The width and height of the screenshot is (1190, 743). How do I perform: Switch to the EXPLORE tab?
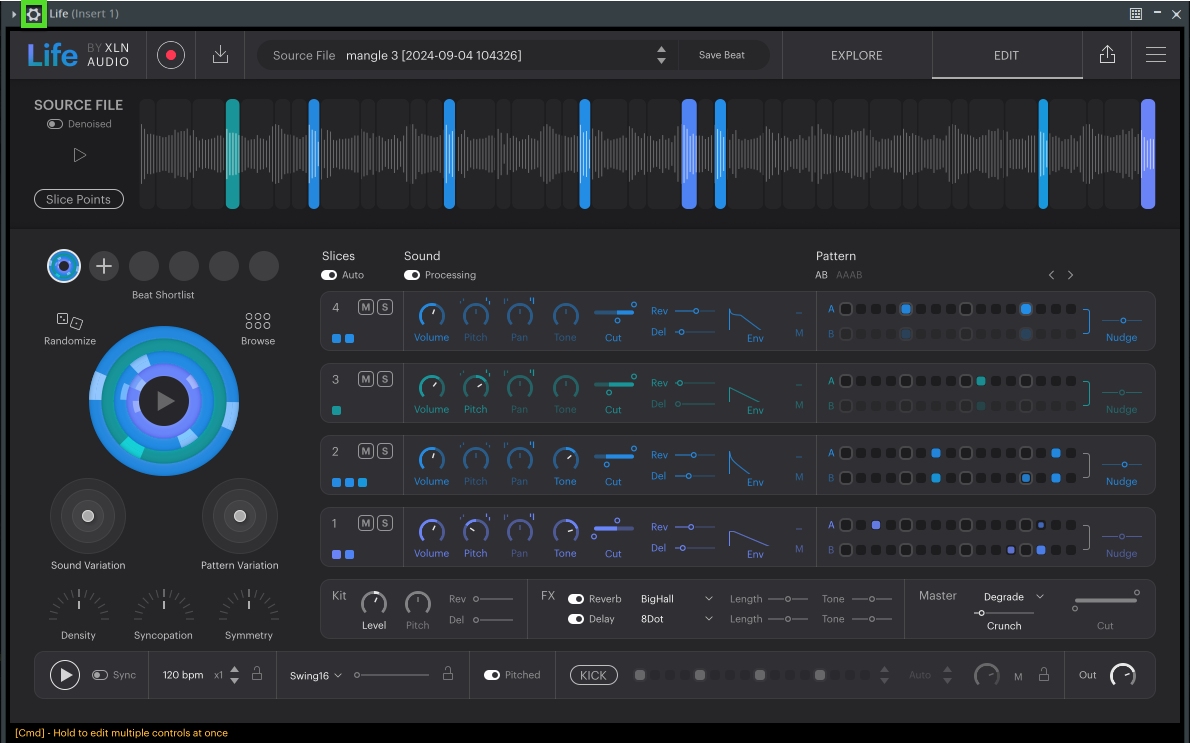(856, 56)
